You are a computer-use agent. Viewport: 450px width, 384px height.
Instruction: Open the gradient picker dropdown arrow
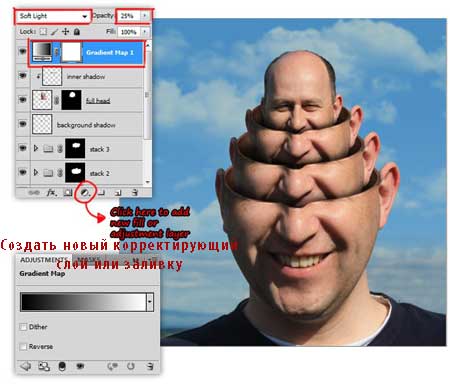point(150,302)
